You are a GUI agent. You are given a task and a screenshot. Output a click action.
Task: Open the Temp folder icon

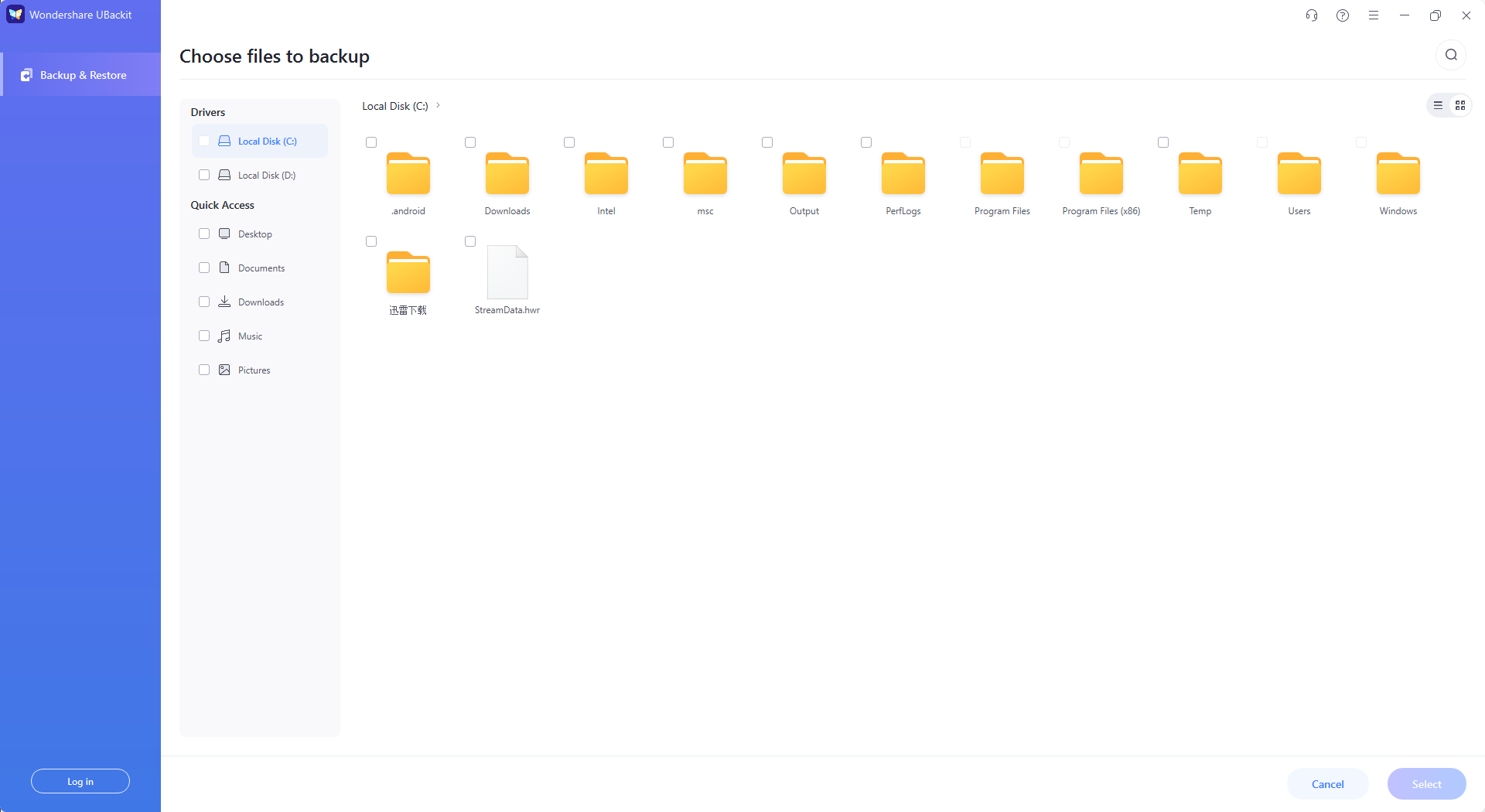coord(1200,173)
